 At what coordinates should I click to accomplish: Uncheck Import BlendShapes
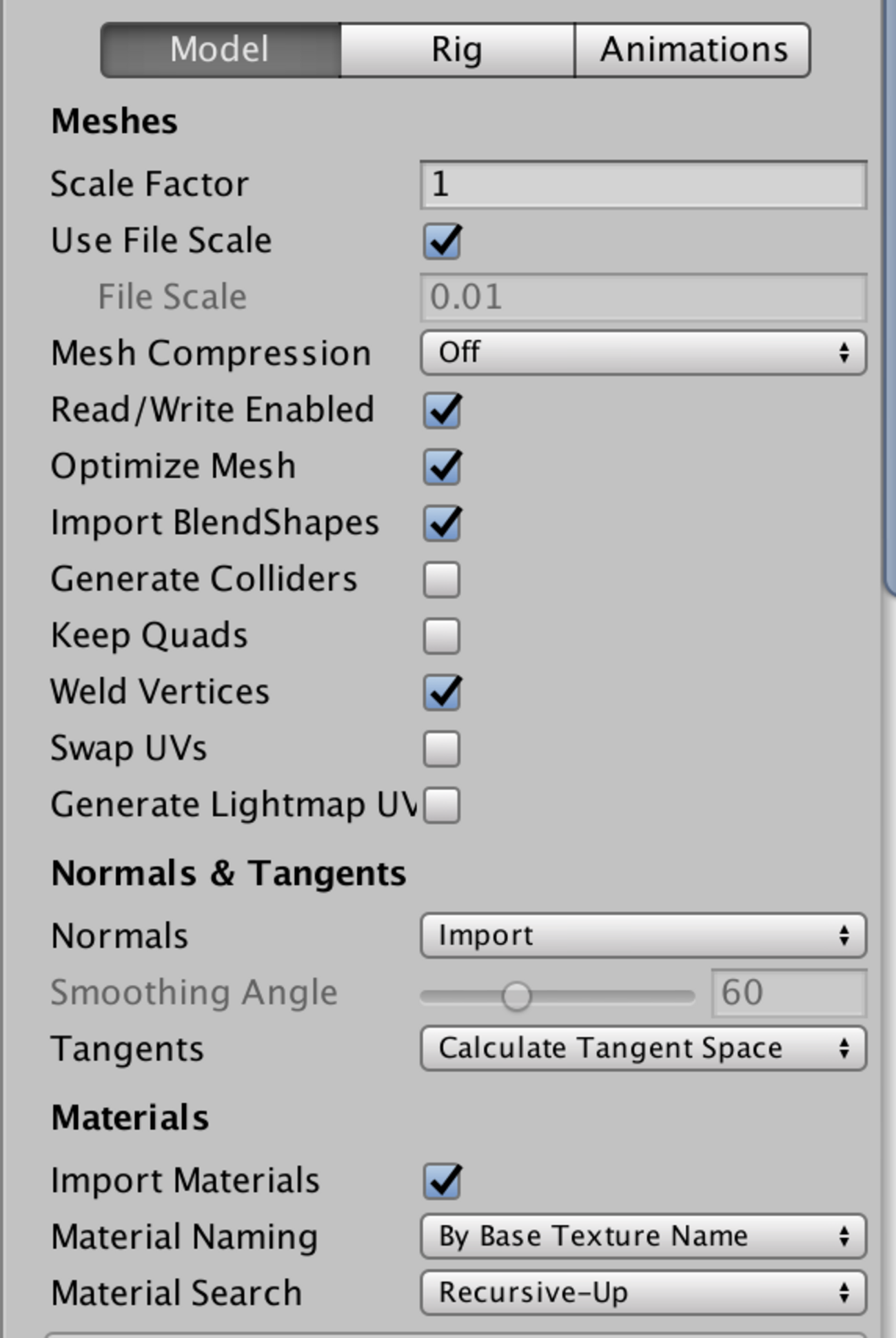442,523
